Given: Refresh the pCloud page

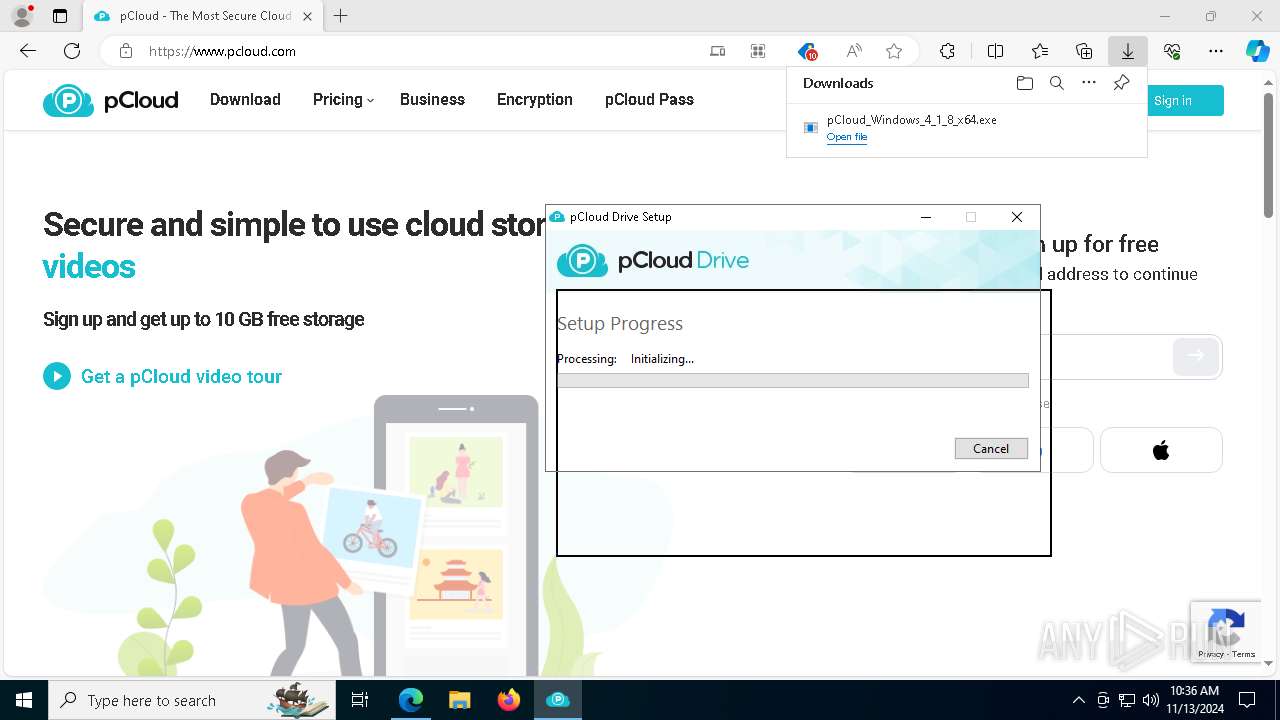Looking at the screenshot, I should [x=72, y=51].
